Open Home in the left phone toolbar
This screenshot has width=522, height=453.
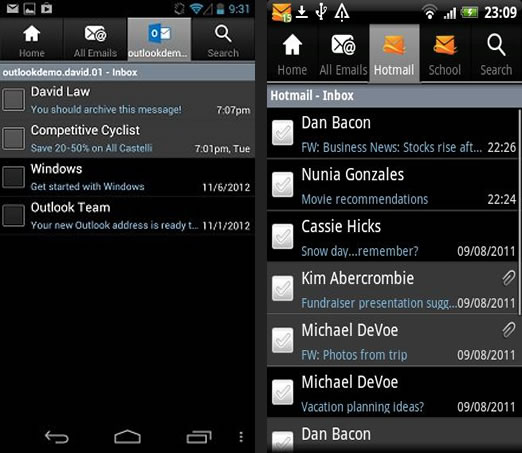[x=31, y=40]
